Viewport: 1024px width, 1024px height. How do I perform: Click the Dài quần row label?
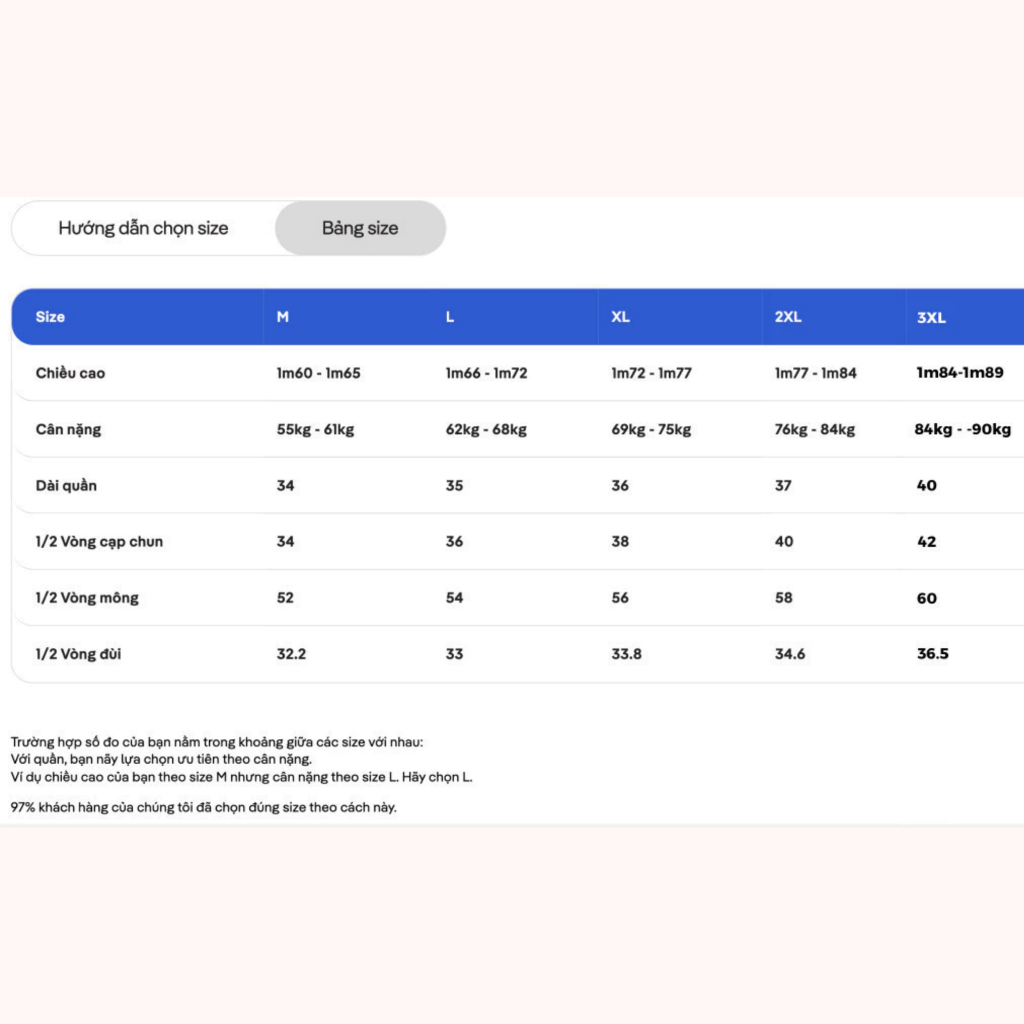click(66, 485)
